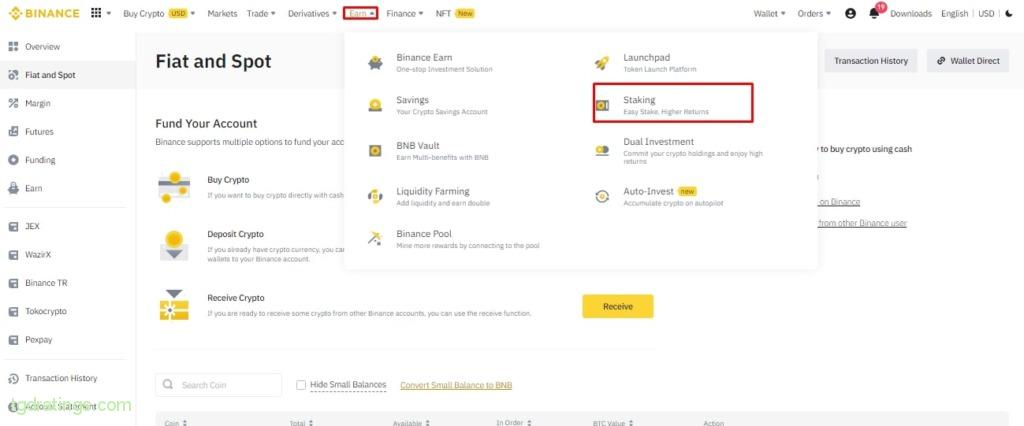Open Convert Small Balance to BNB link
Image resolution: width=1024 pixels, height=426 pixels.
pos(456,385)
